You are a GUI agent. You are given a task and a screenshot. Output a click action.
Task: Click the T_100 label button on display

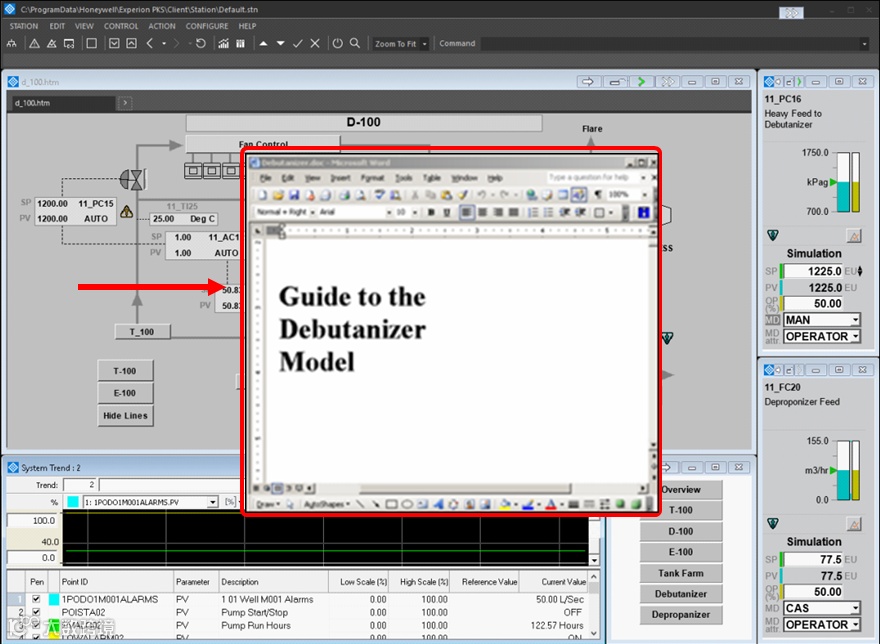pos(142,332)
